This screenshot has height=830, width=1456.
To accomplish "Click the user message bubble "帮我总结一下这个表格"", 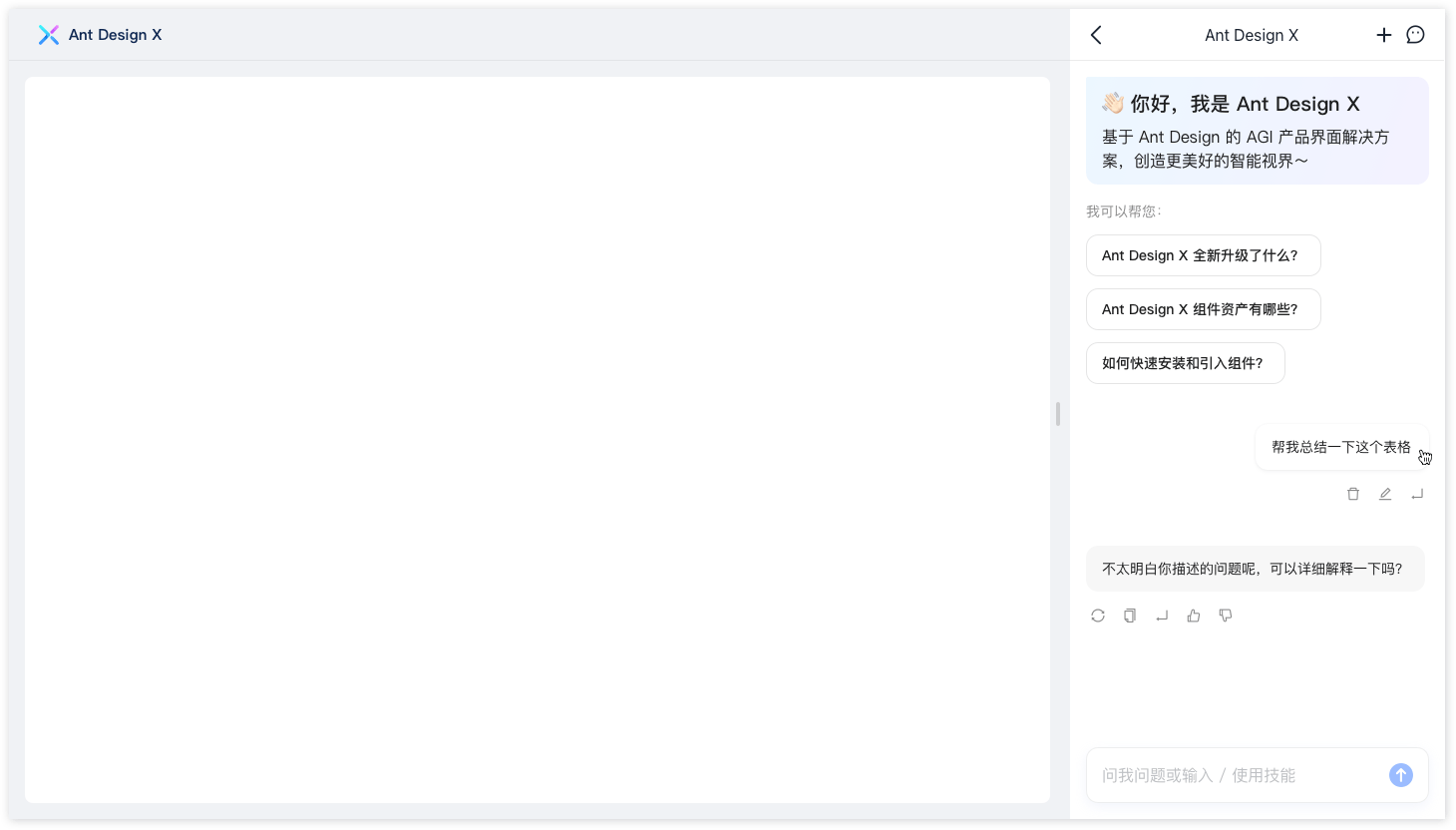I will pyautogui.click(x=1341, y=447).
